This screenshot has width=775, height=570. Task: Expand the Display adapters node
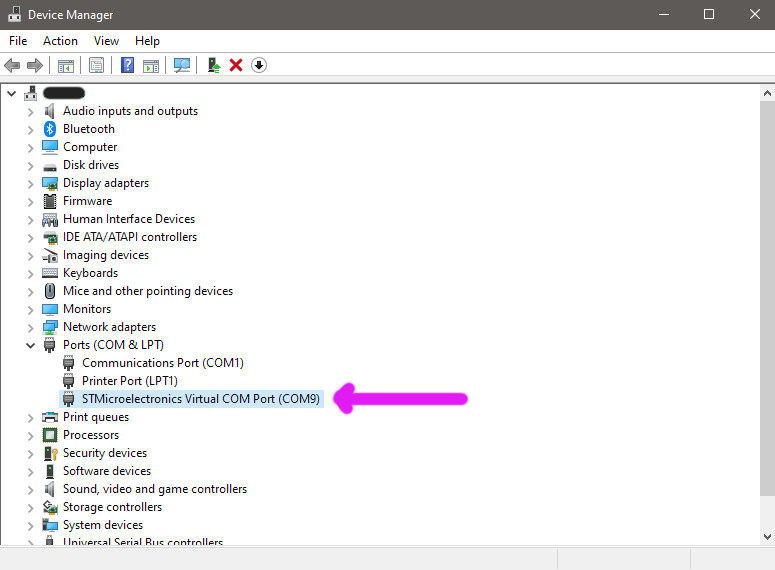[30, 183]
